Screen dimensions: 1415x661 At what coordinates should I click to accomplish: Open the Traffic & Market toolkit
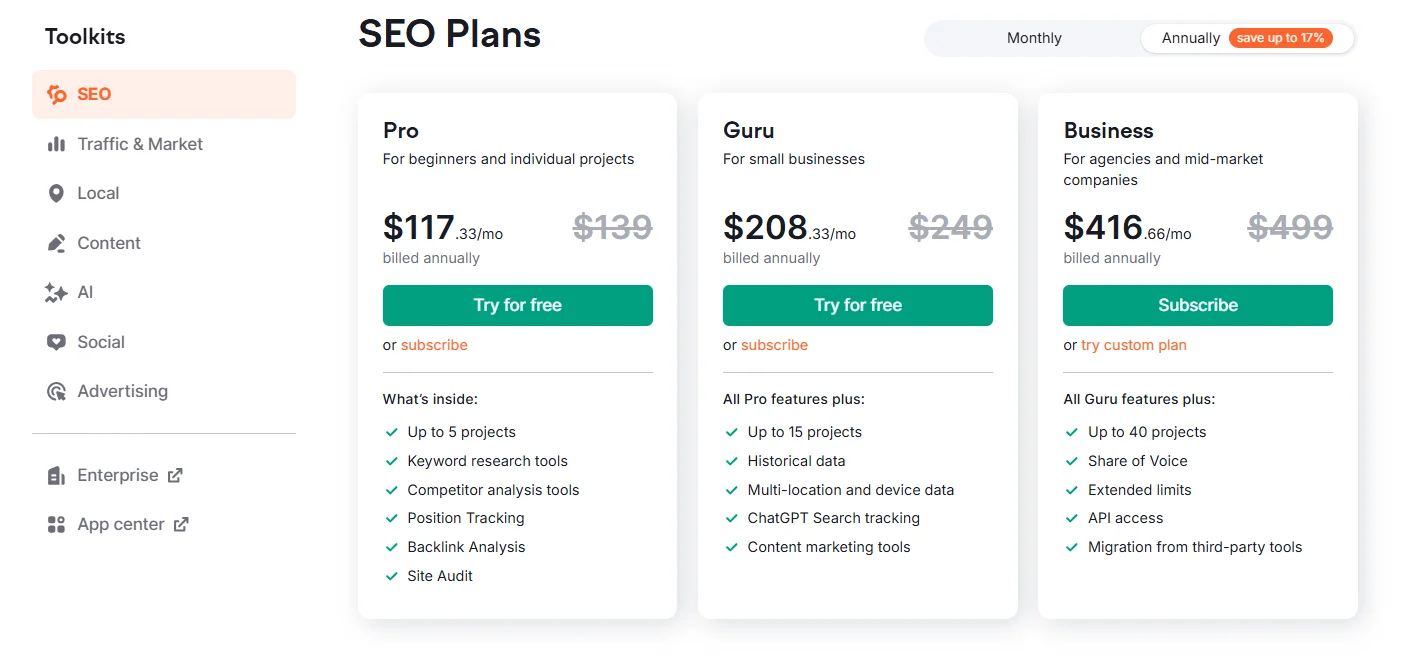click(140, 144)
